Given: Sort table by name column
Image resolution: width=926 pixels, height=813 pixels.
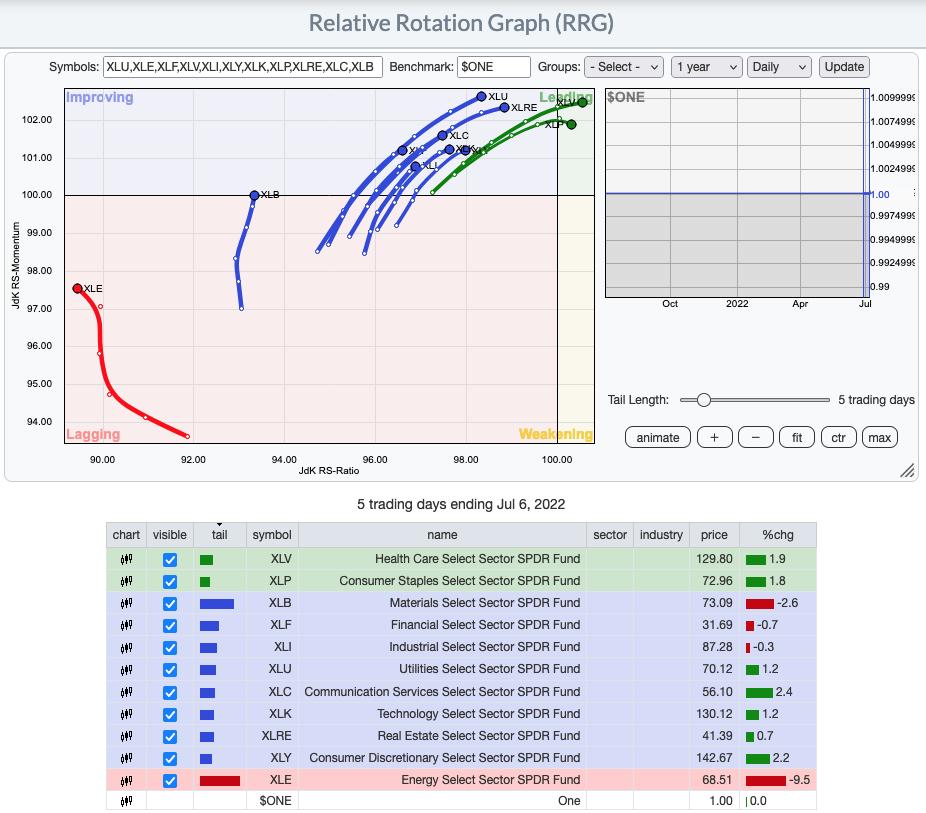Looking at the screenshot, I should click(442, 535).
